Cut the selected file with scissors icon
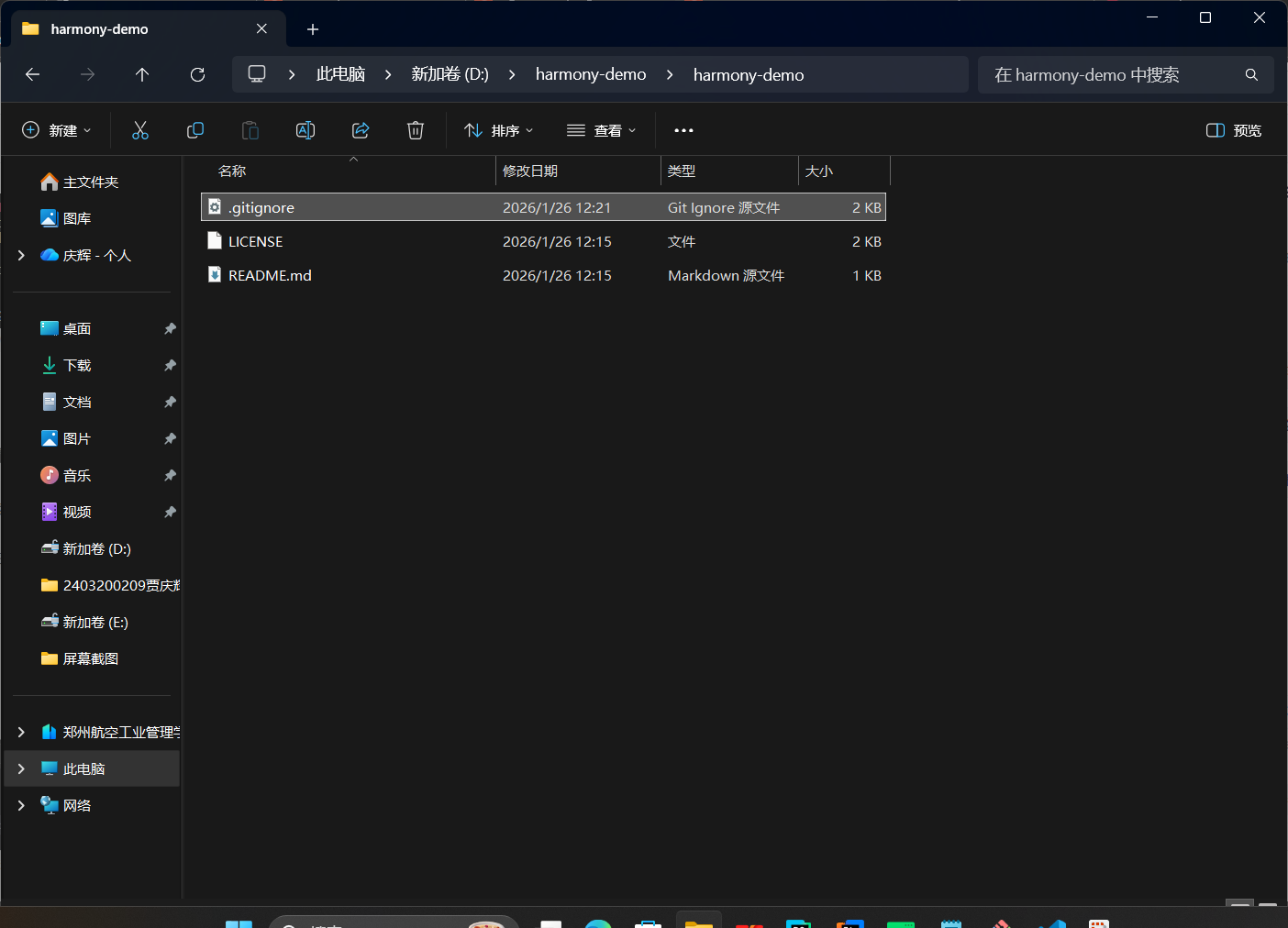The image size is (1288, 928). click(x=140, y=130)
